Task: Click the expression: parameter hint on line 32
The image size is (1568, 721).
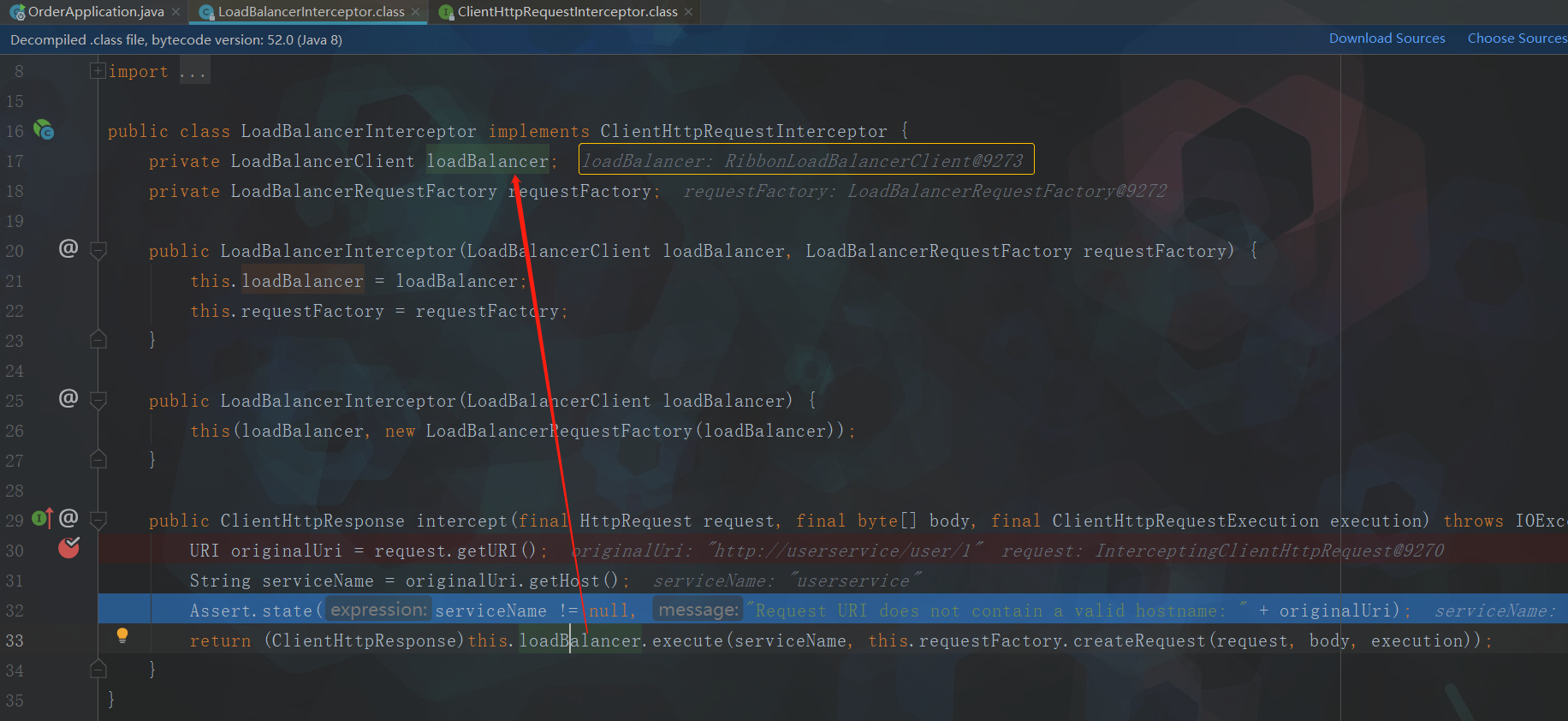Action: click(379, 610)
